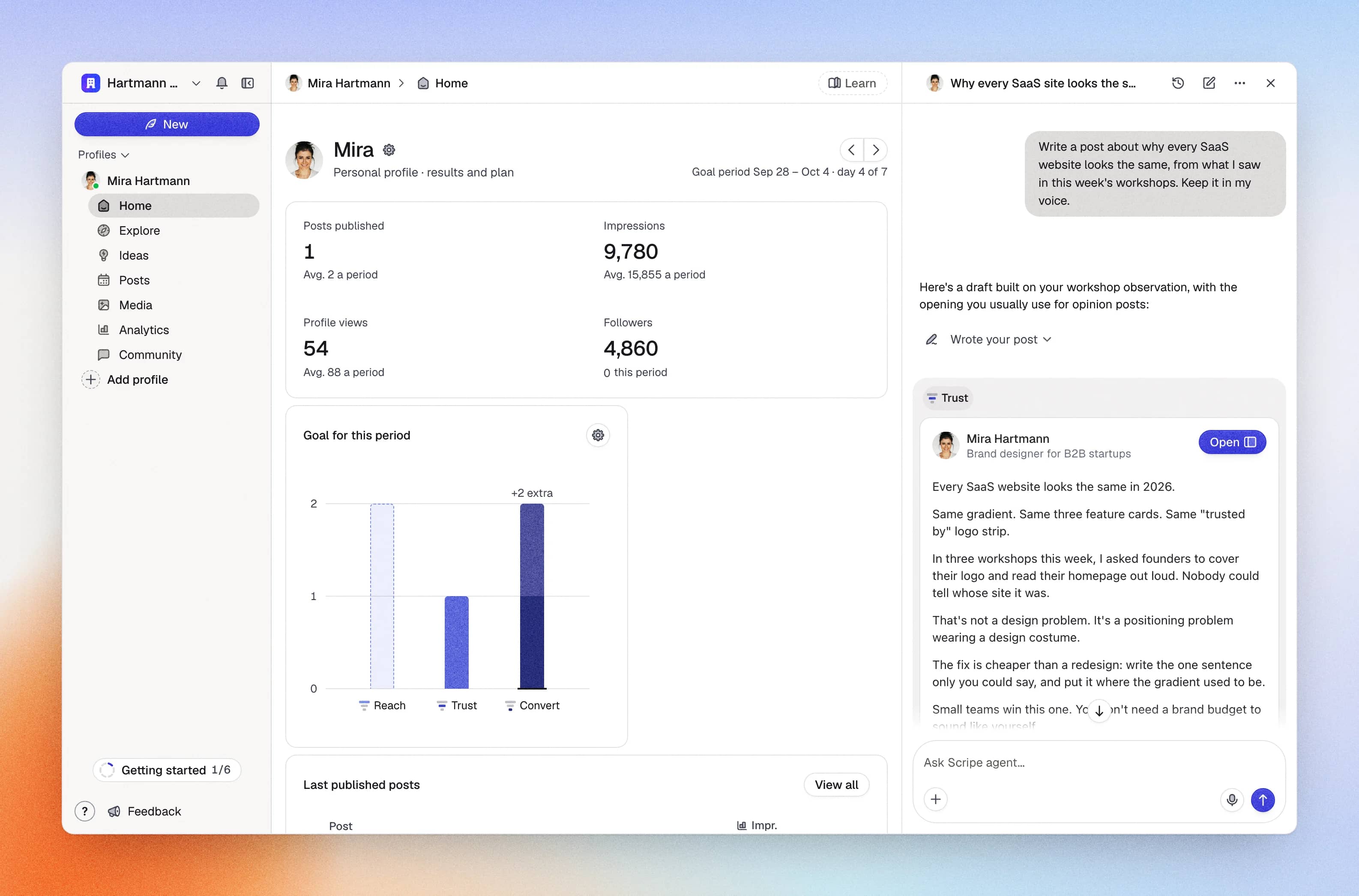
Task: Open Community in the sidebar
Action: click(x=174, y=355)
